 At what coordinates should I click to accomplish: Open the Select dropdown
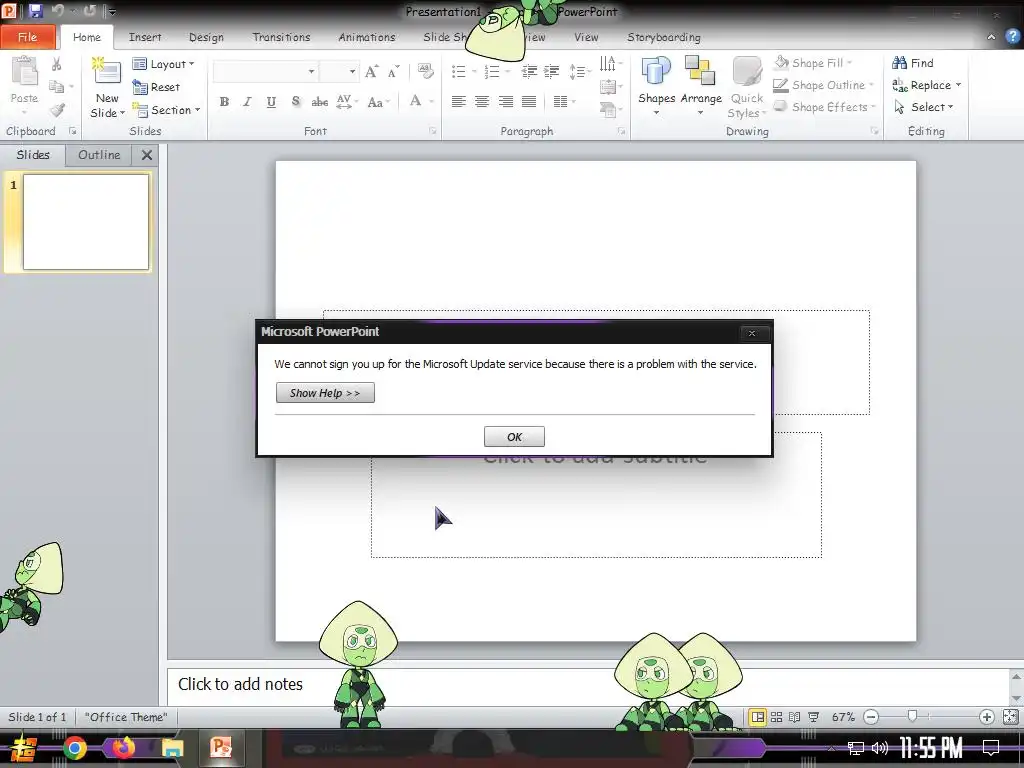[923, 107]
